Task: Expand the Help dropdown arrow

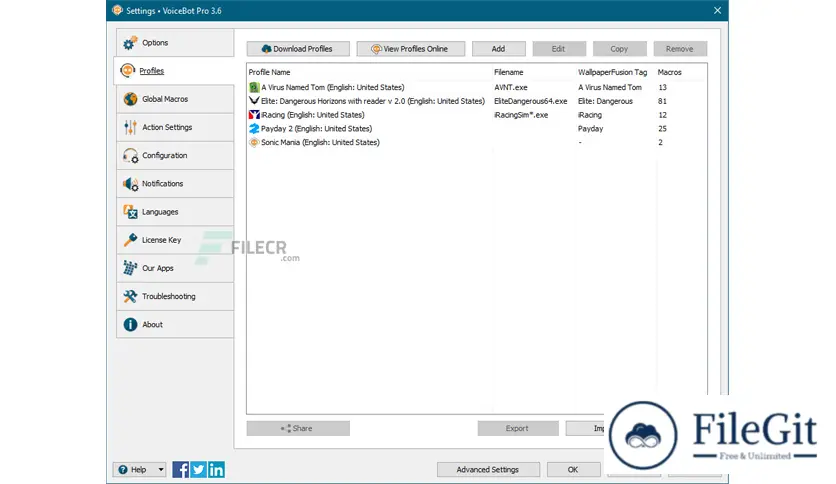Action: [x=160, y=470]
